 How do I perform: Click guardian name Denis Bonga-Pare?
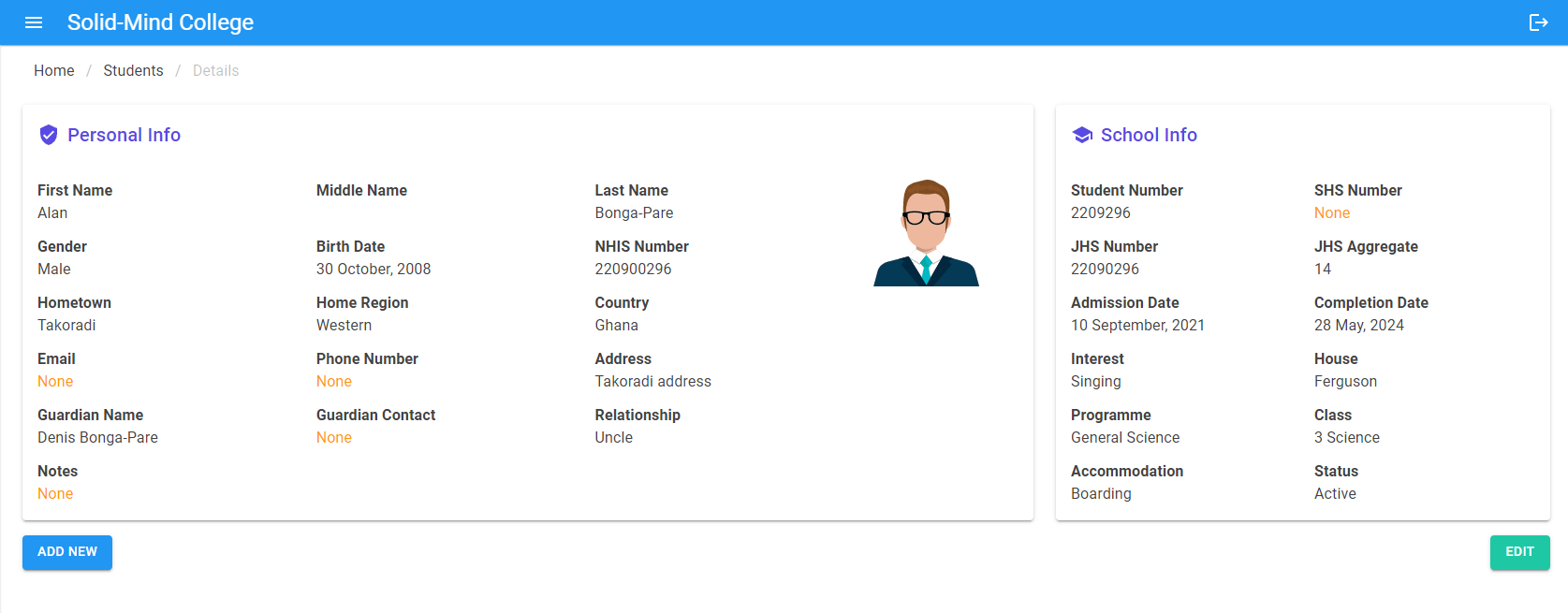coord(97,438)
